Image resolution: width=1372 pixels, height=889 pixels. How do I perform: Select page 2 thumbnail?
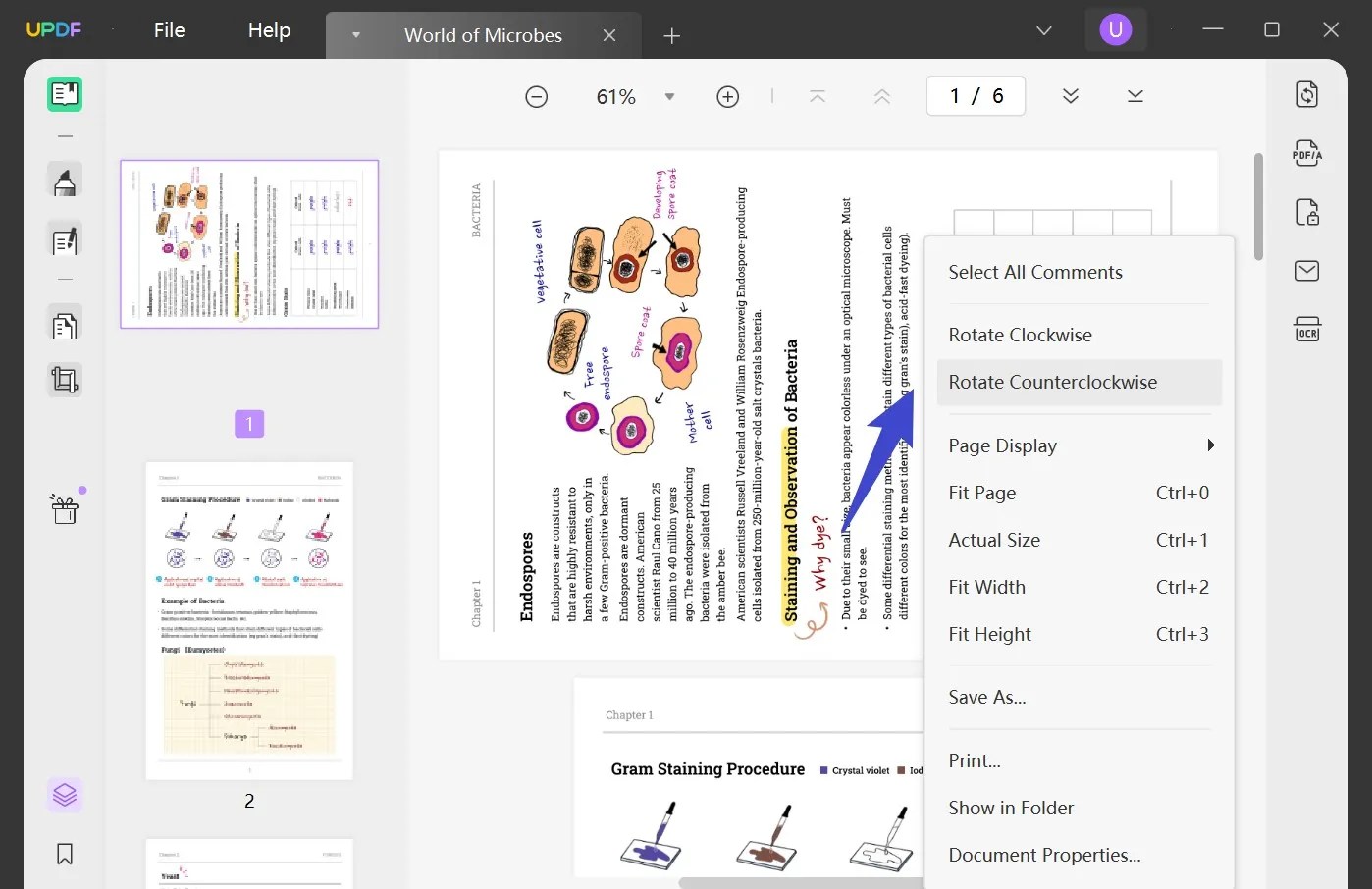[x=248, y=619]
